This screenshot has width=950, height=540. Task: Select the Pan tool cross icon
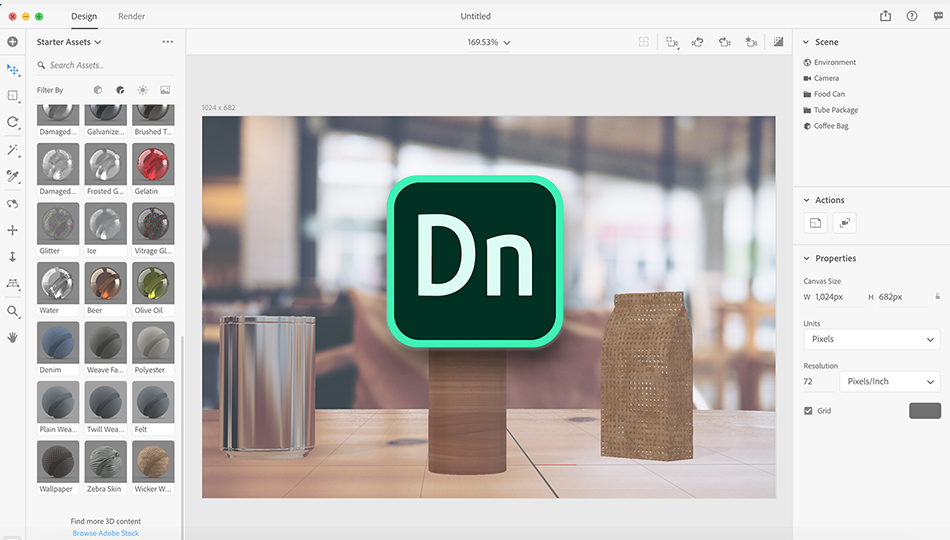pos(13,230)
